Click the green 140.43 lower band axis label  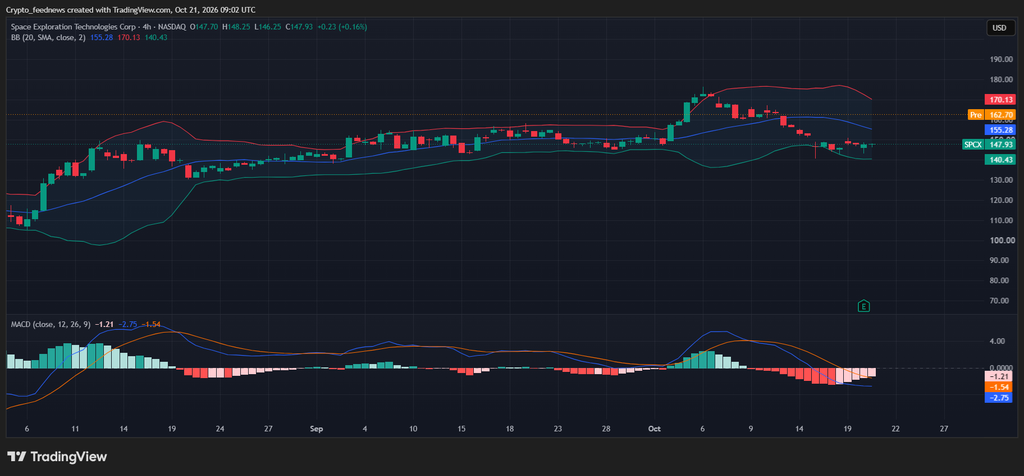click(1000, 160)
